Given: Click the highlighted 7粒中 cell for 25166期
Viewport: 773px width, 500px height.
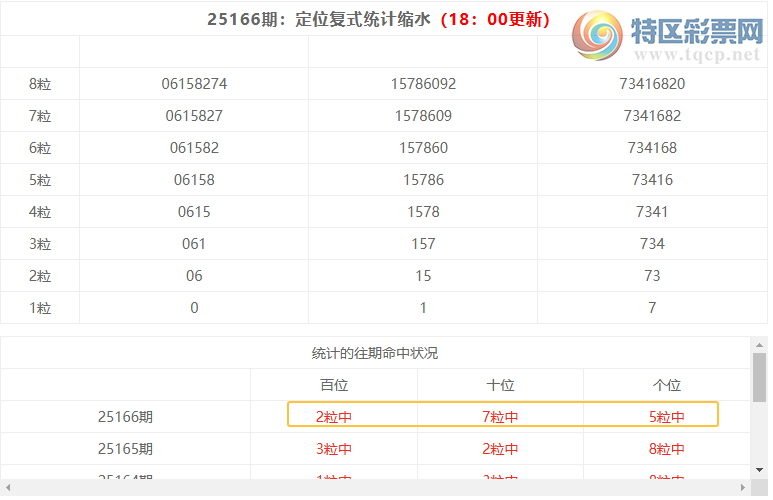Looking at the screenshot, I should pos(500,417).
